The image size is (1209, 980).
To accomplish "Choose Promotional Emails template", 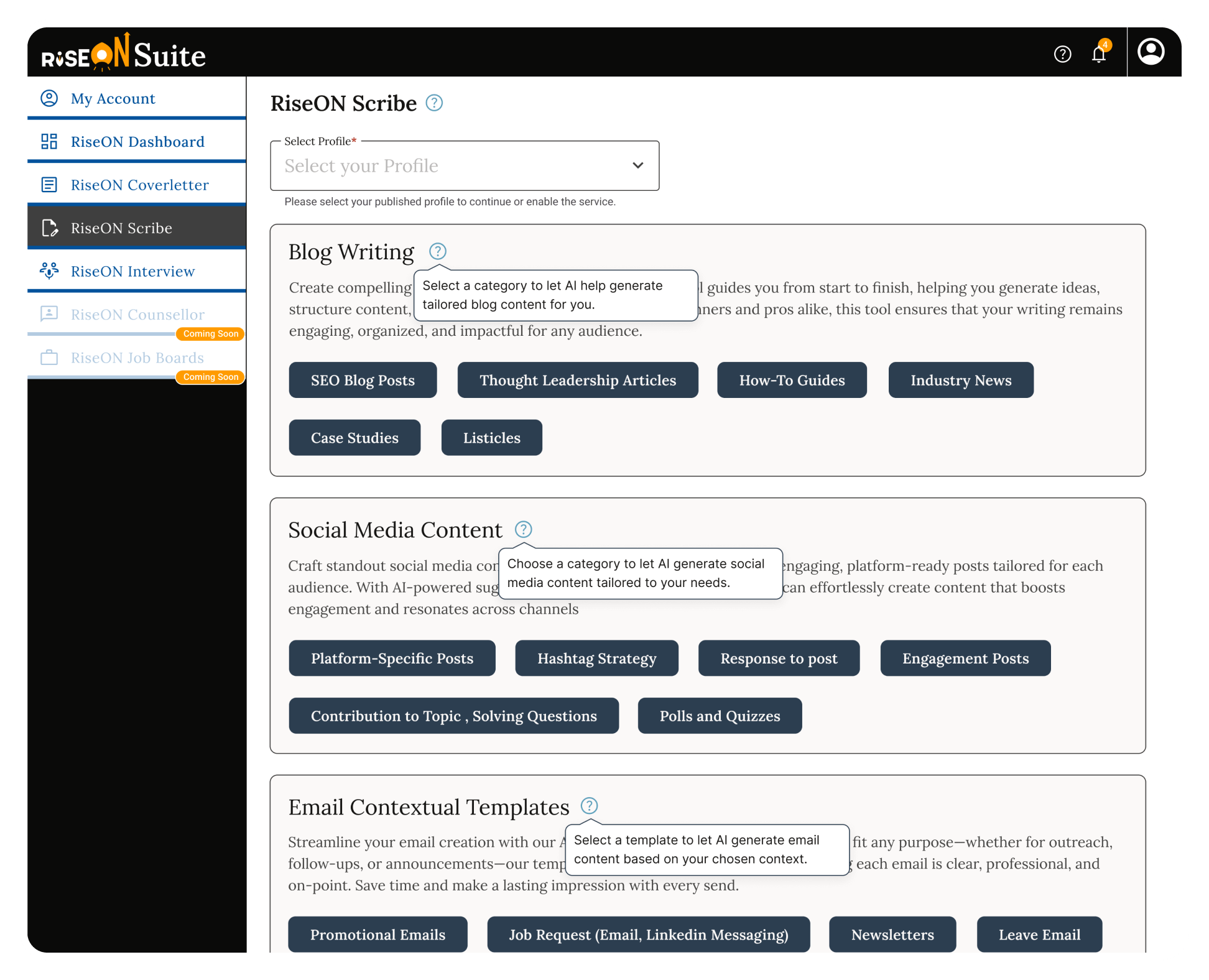I will click(378, 934).
